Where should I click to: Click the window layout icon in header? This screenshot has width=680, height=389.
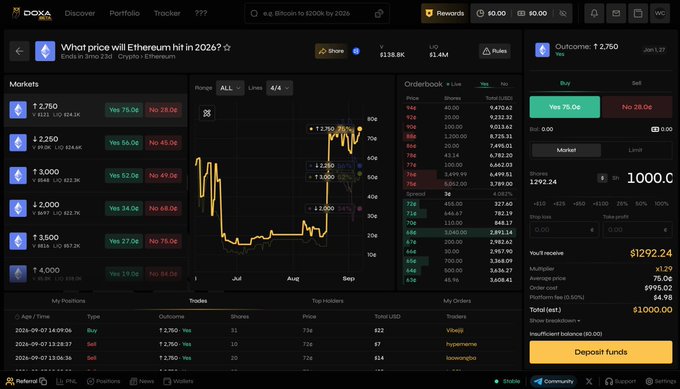pyautogui.click(x=638, y=13)
